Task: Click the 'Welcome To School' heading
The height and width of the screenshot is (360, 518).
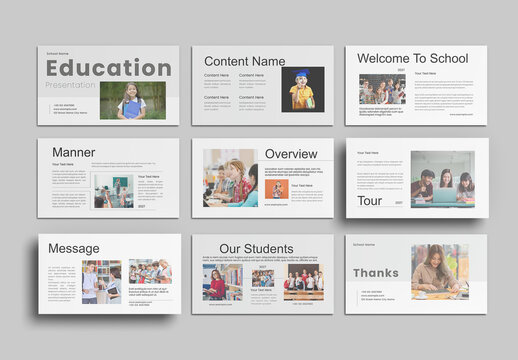Action: (413, 58)
